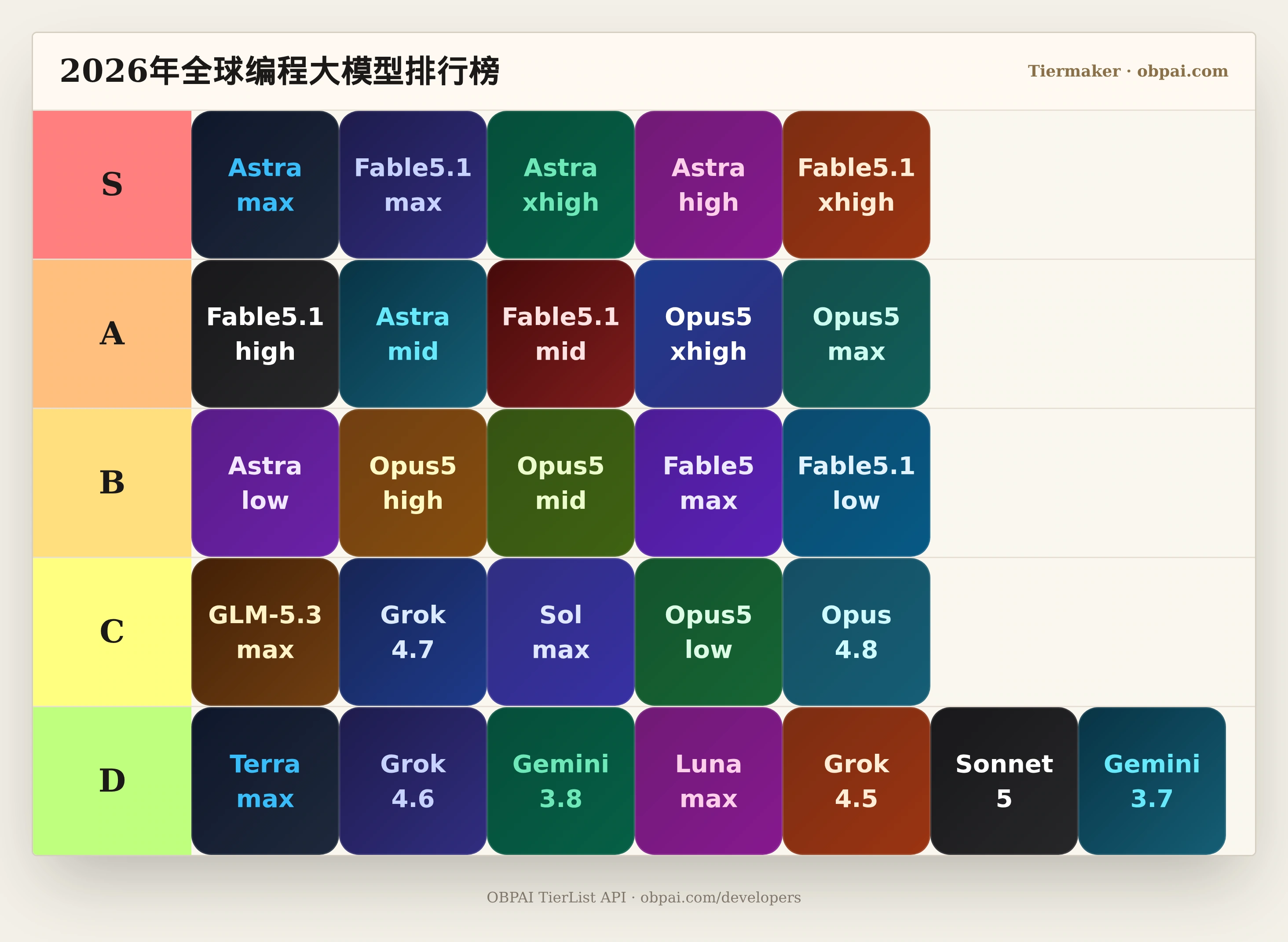
Task: Select the GLM-5.3 max tile
Action: (x=265, y=632)
